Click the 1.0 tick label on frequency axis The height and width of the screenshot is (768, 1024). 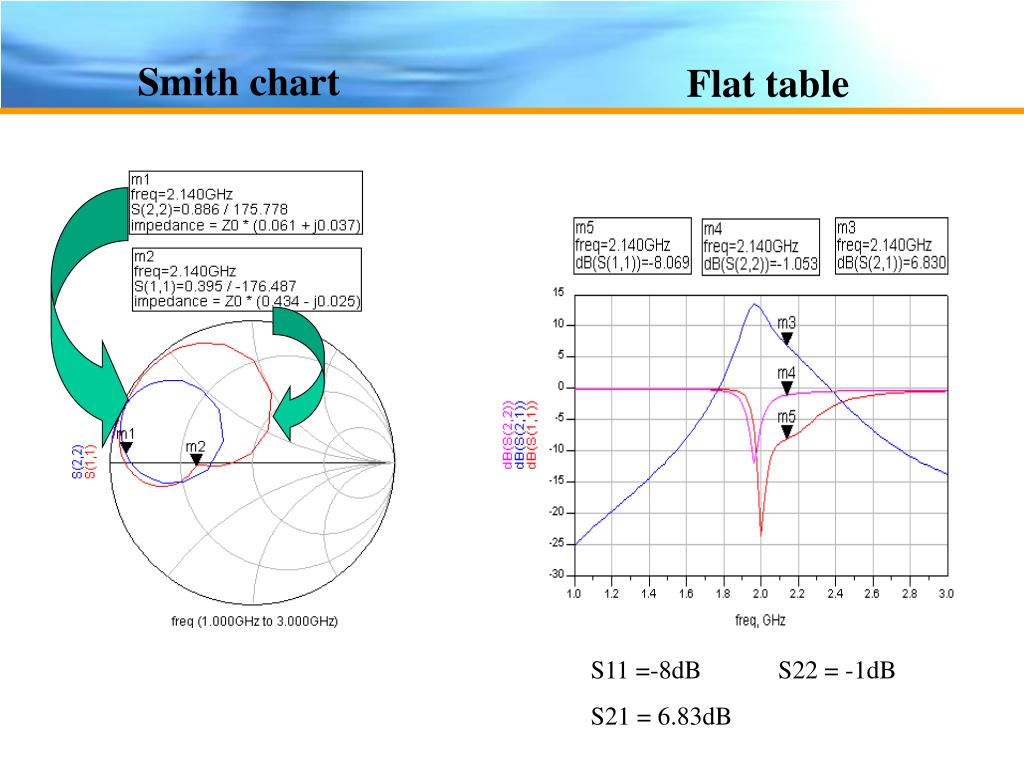(573, 594)
